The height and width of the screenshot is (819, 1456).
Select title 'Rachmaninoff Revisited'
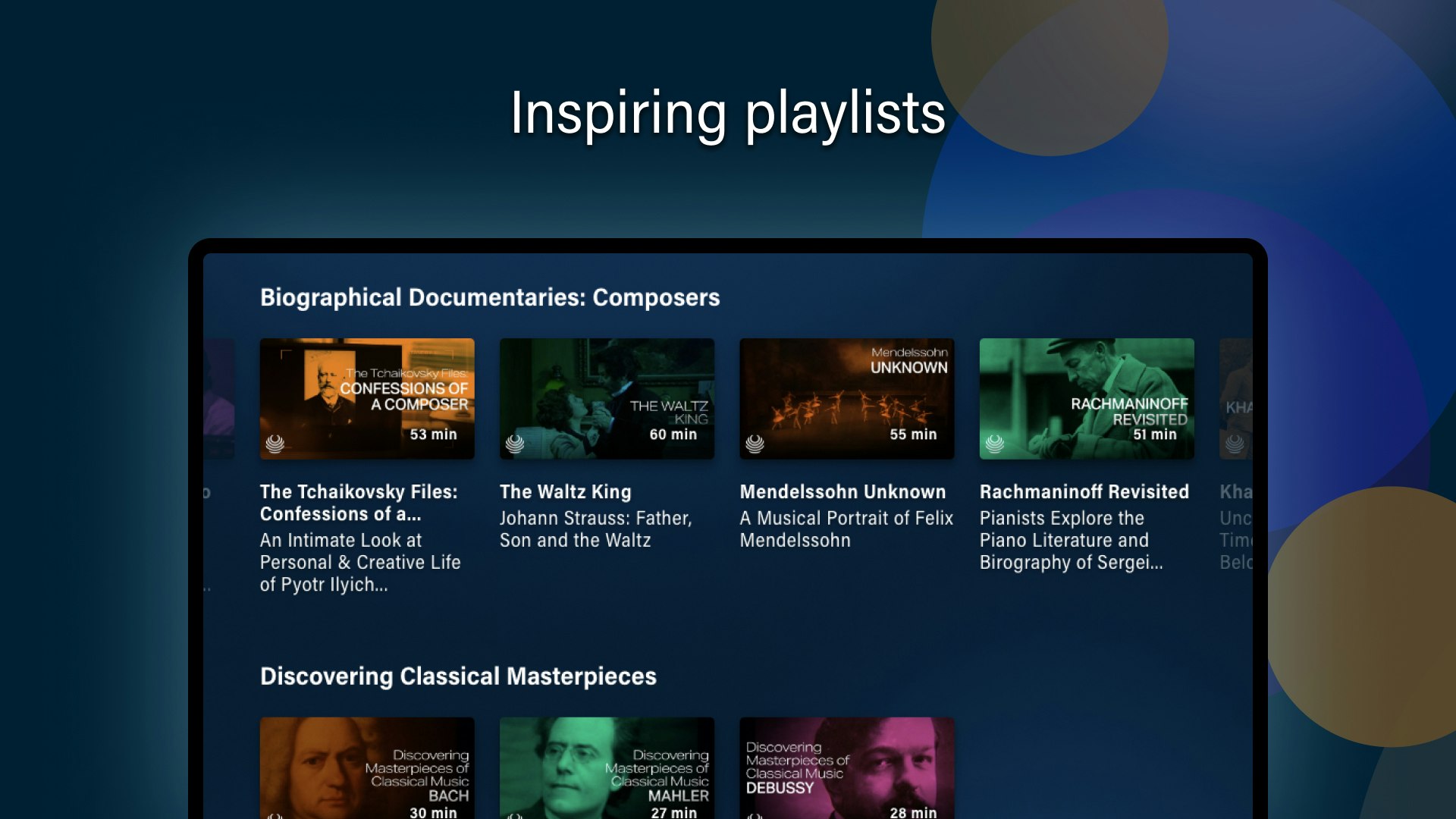click(x=1084, y=491)
